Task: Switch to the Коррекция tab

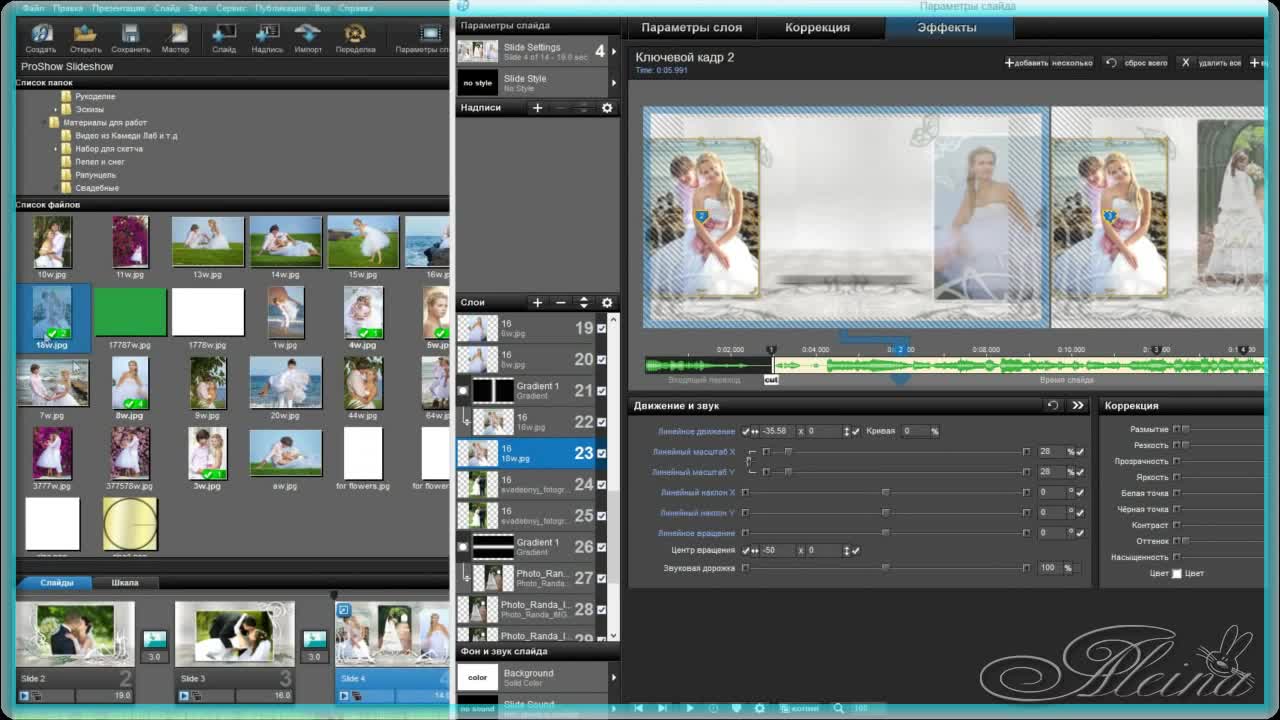Action: [x=817, y=28]
